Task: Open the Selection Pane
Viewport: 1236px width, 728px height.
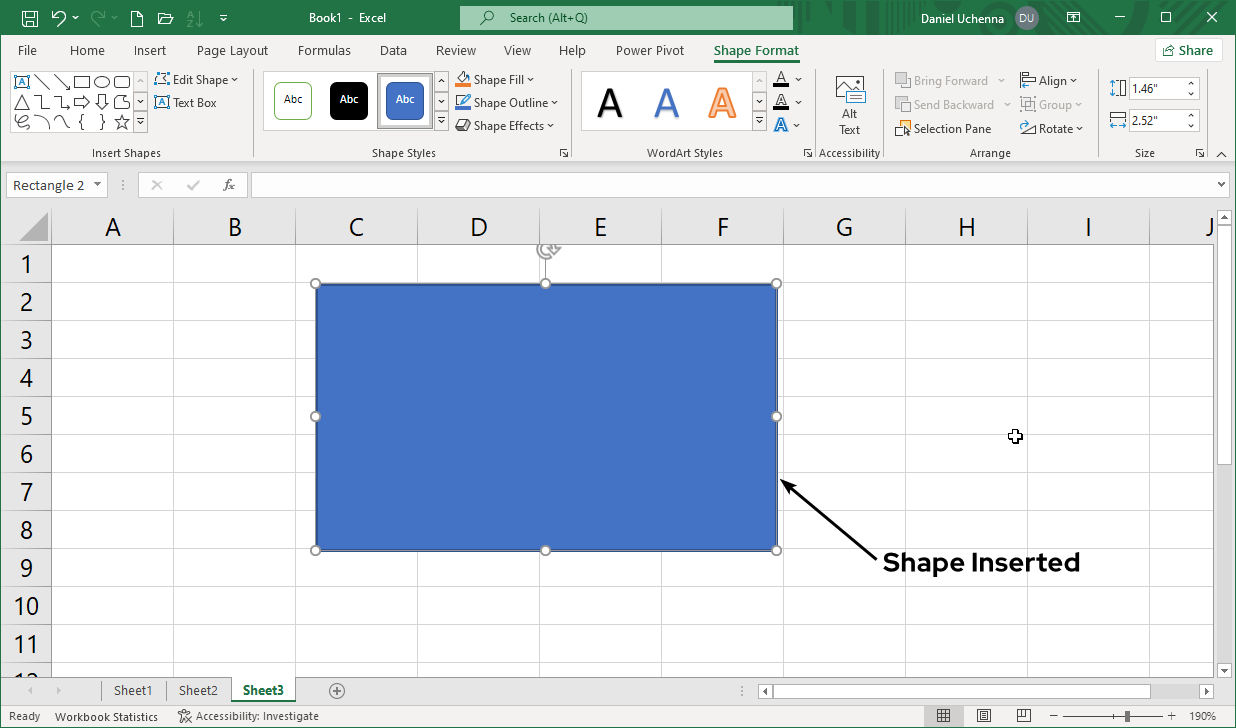Action: [944, 129]
